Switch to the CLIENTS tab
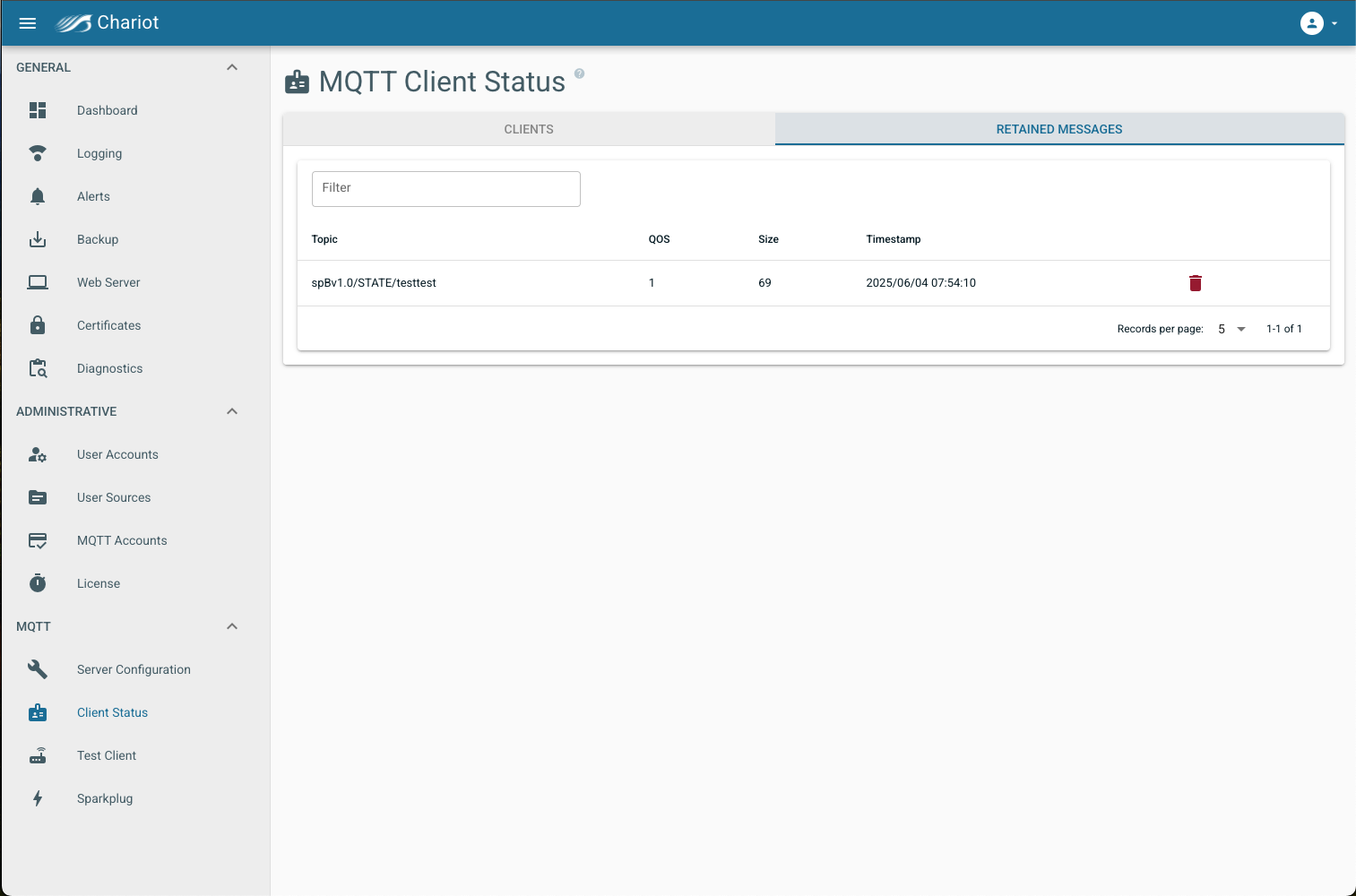Screen dimensions: 1356x896 click(529, 129)
